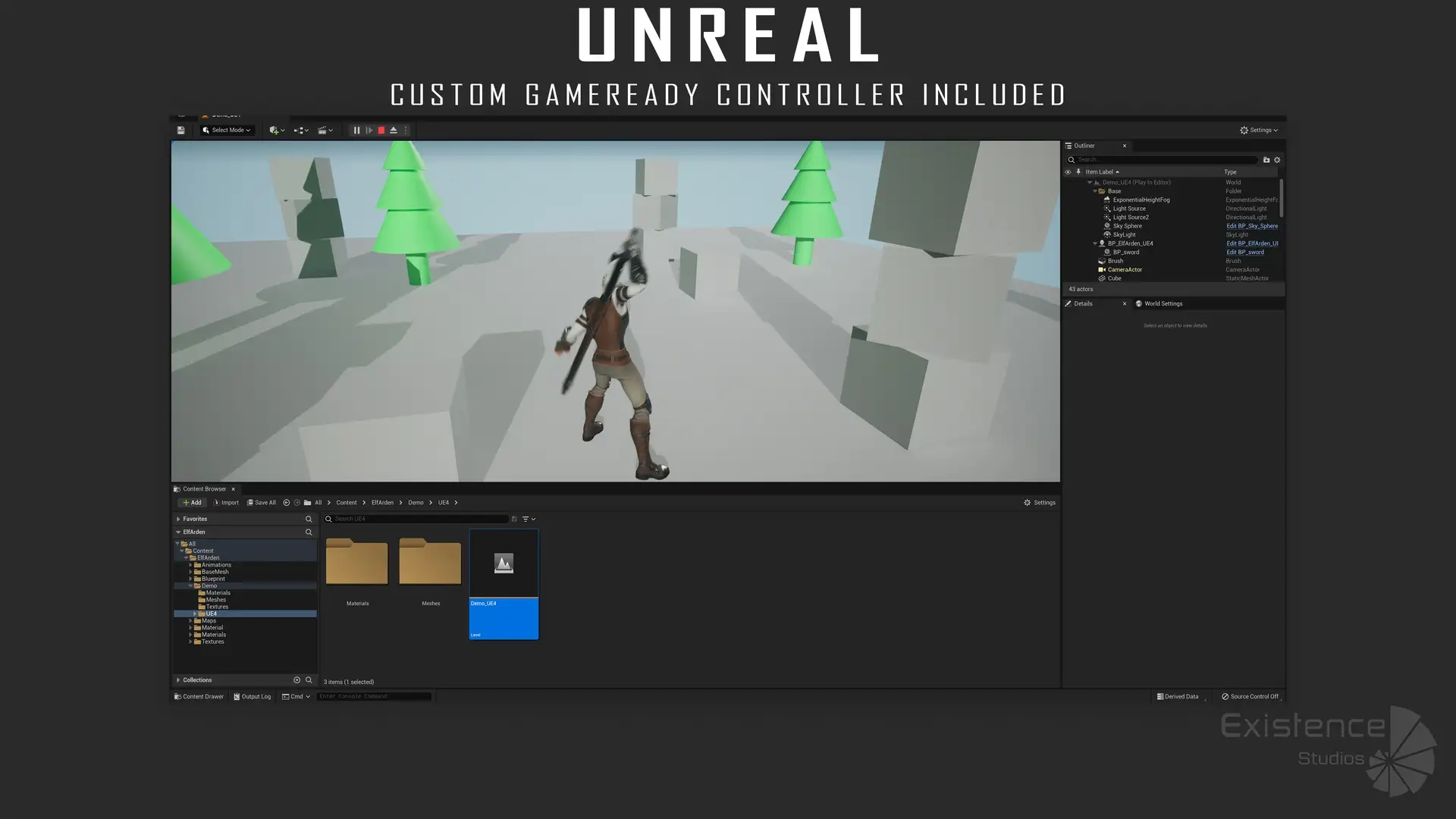Expand the Favorites section
This screenshot has width=1456, height=819.
point(178,519)
